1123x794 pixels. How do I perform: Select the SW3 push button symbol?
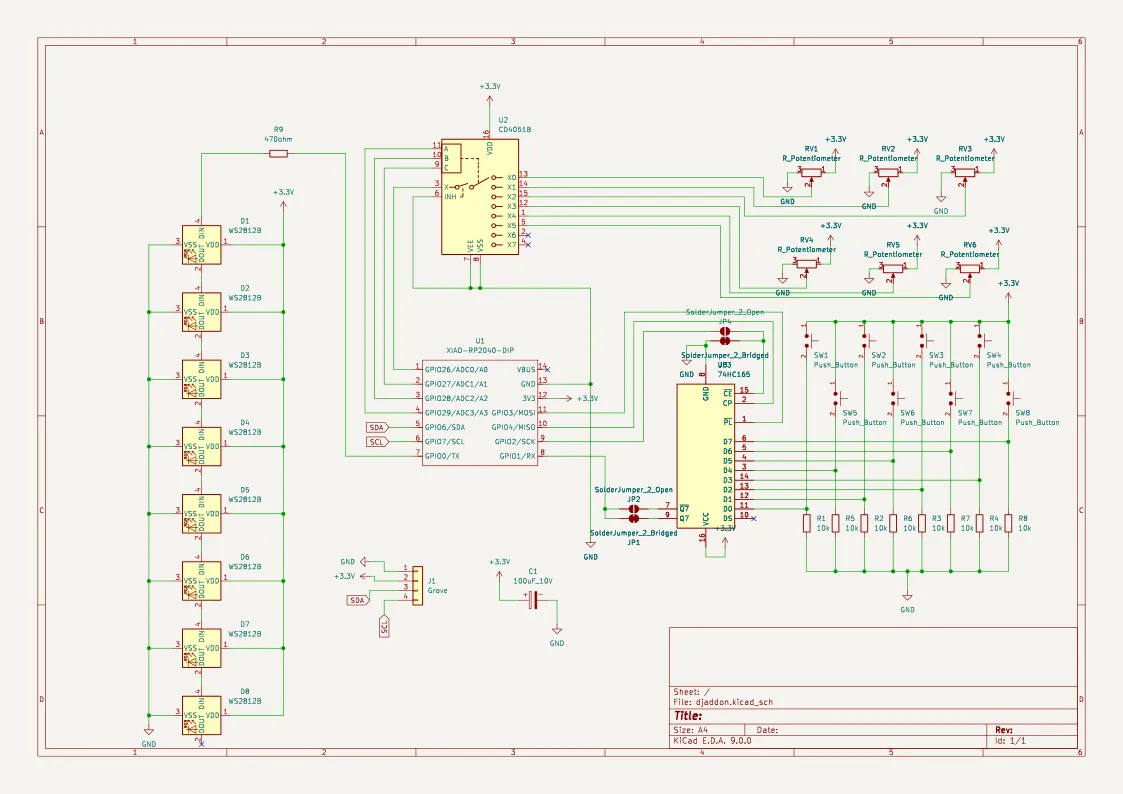[x=925, y=340]
